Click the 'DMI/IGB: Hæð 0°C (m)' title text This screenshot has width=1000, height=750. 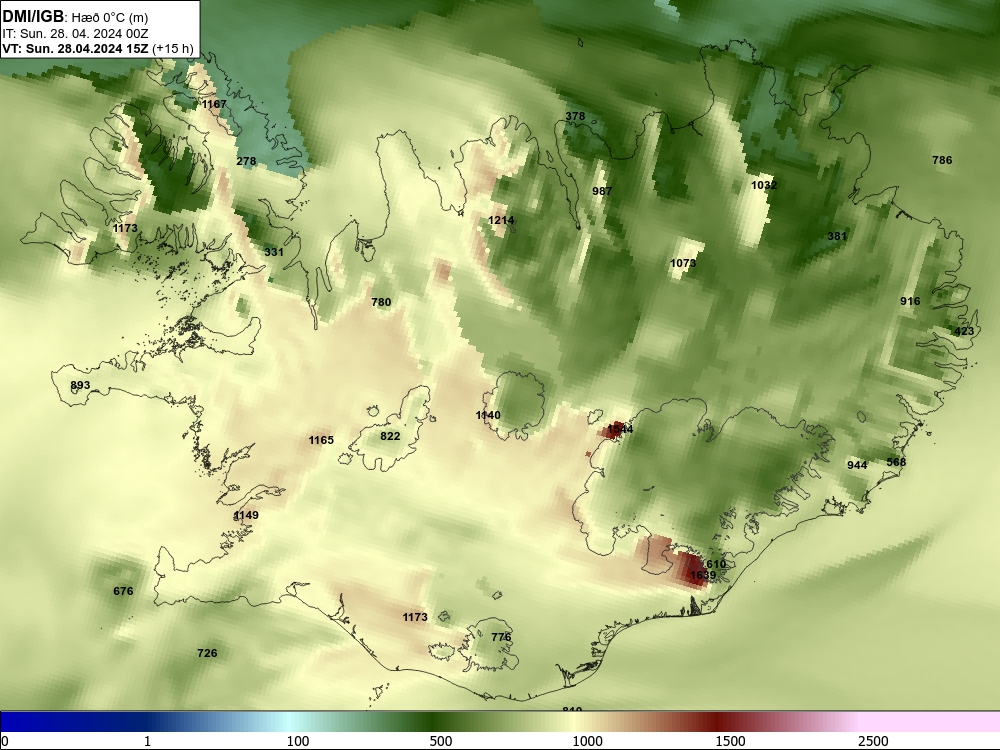coord(75,17)
